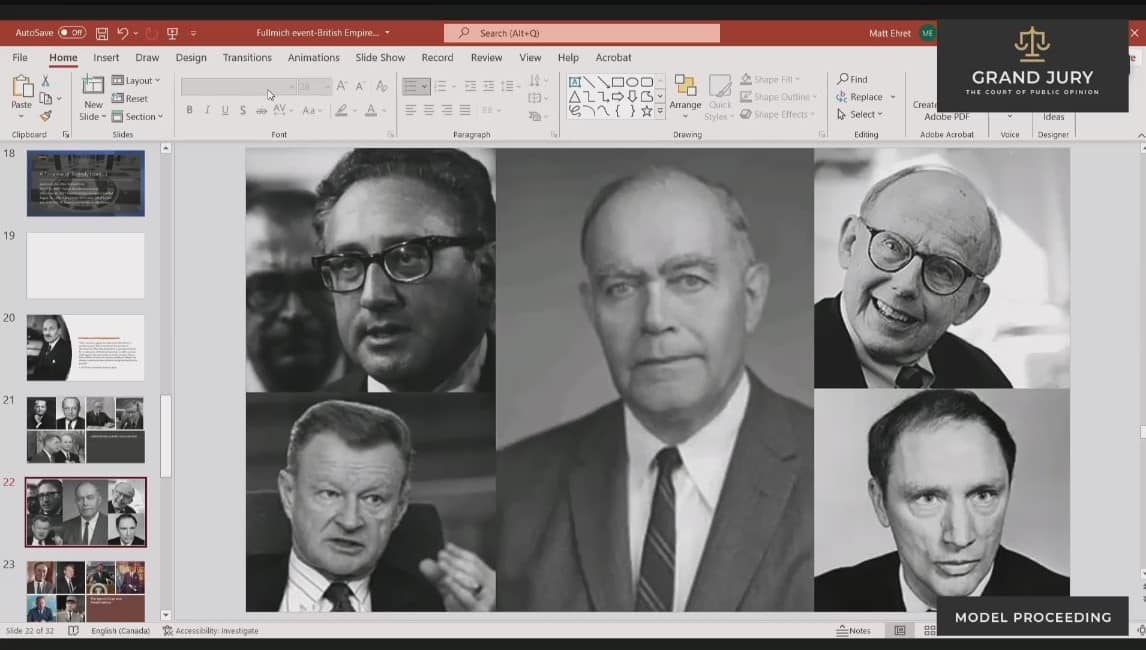Screen dimensions: 1146x650
Task: Open the Section dropdown menu
Action: pos(138,117)
